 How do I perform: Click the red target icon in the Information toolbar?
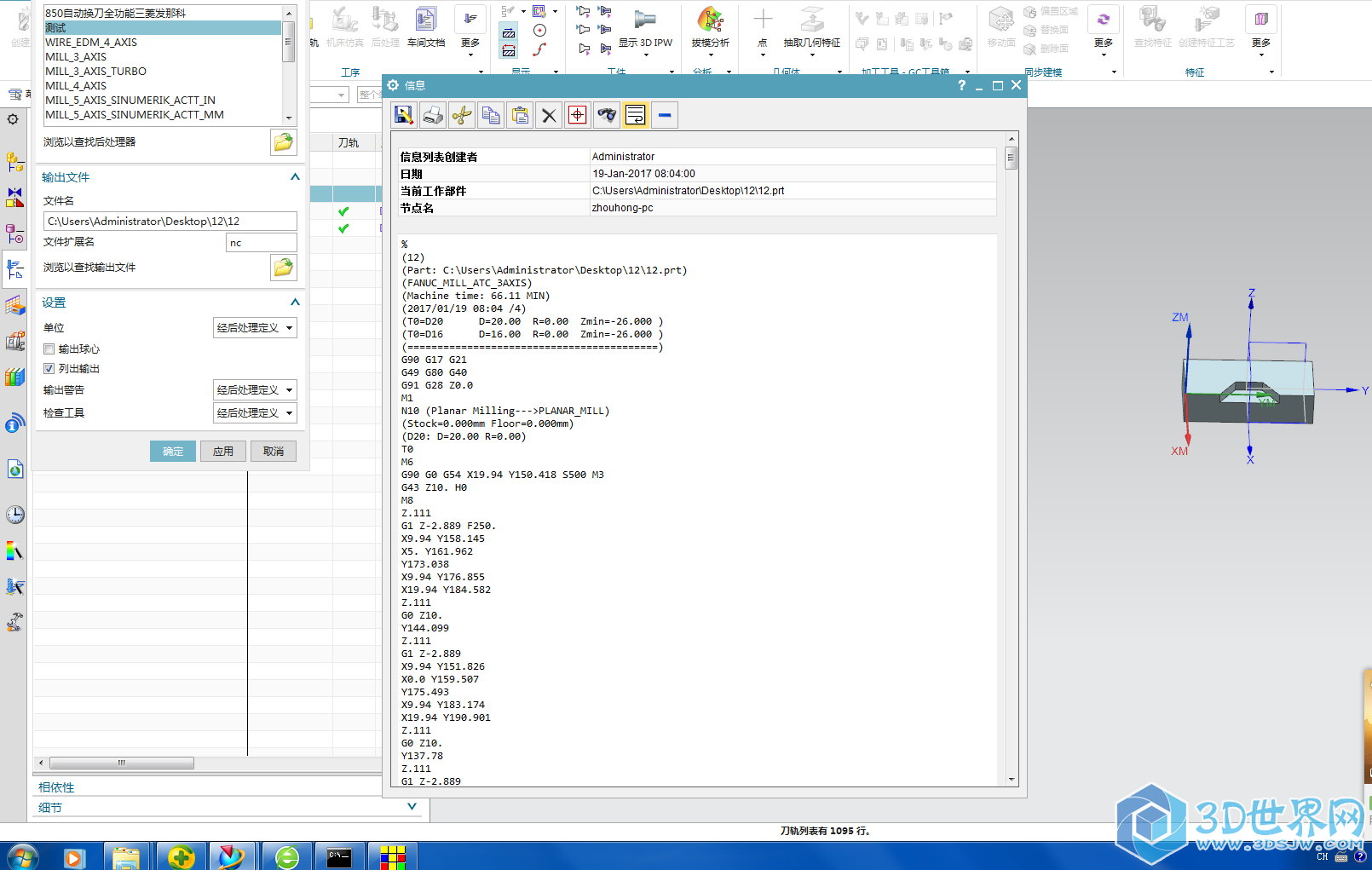578,115
